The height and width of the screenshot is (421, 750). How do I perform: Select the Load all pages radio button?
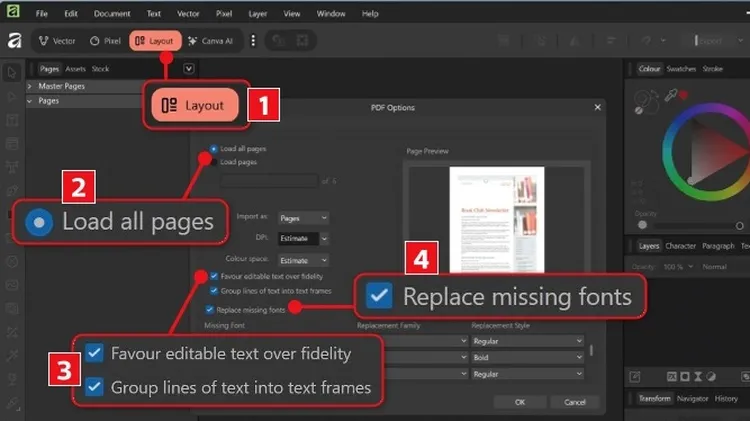[x=214, y=149]
